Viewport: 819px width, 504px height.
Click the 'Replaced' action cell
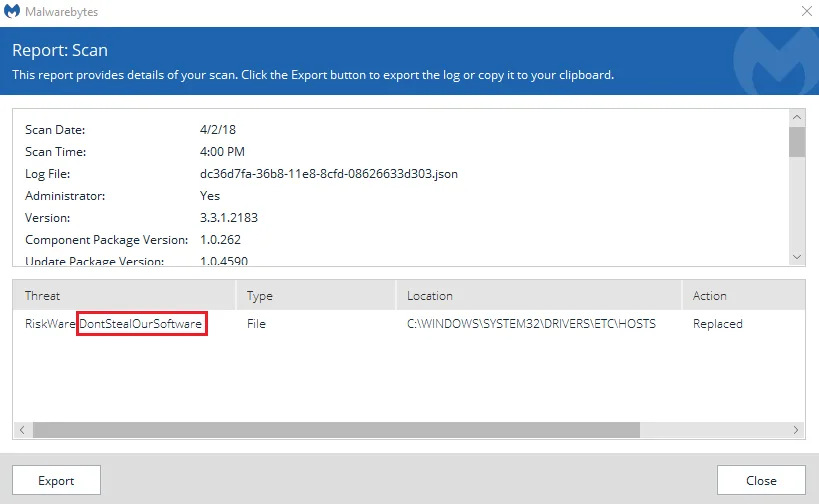tap(718, 324)
